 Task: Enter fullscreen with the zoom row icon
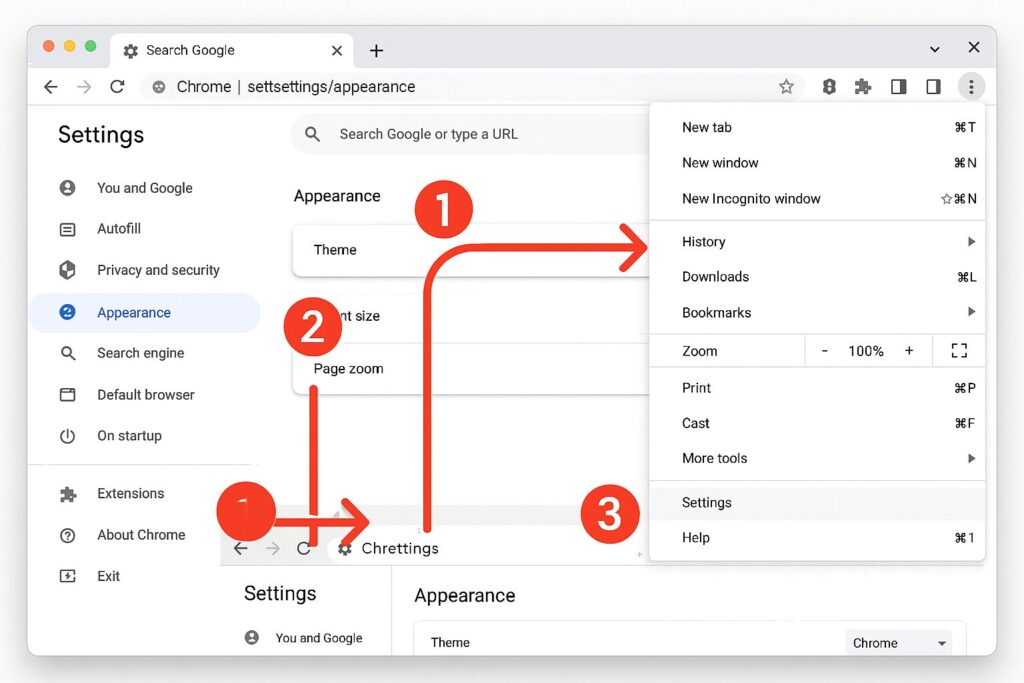pyautogui.click(x=959, y=351)
